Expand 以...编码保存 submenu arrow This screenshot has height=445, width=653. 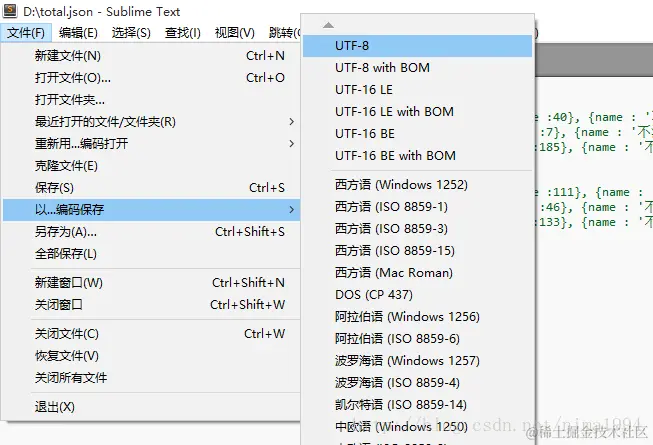[292, 209]
